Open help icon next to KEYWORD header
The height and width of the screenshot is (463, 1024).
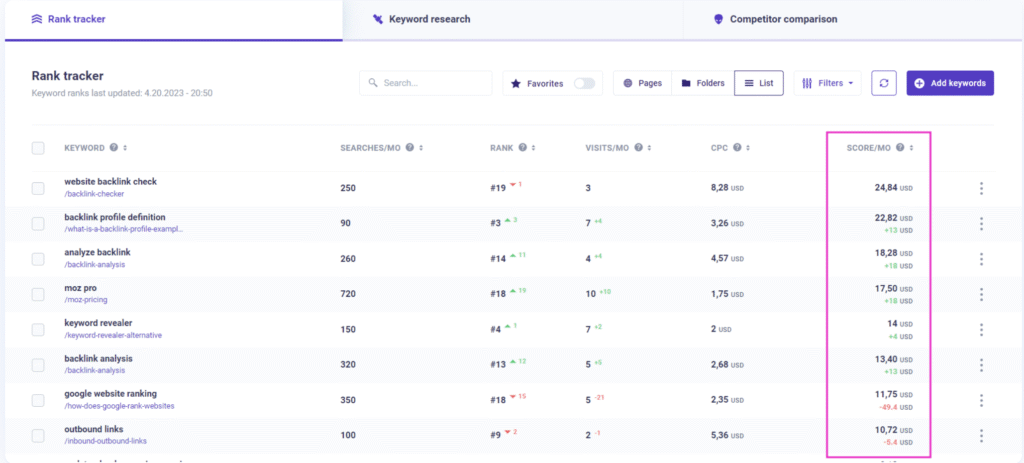[114, 148]
